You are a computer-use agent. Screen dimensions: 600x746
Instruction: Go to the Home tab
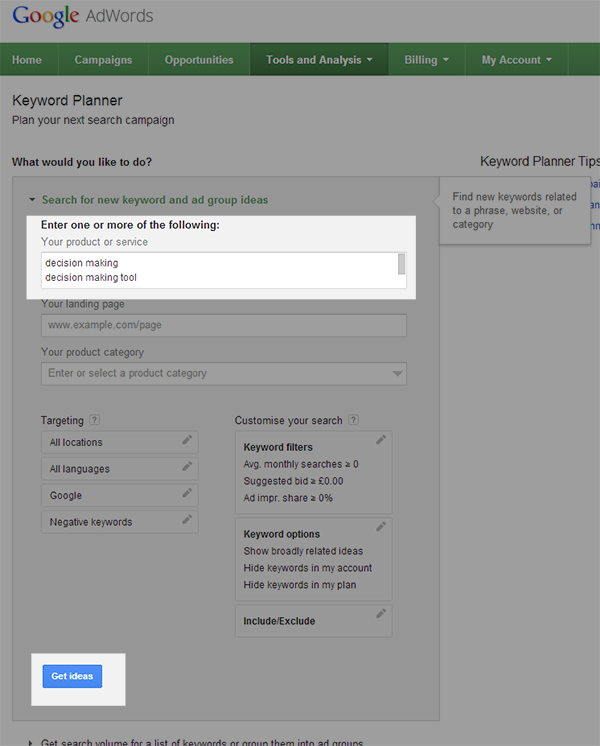(27, 60)
